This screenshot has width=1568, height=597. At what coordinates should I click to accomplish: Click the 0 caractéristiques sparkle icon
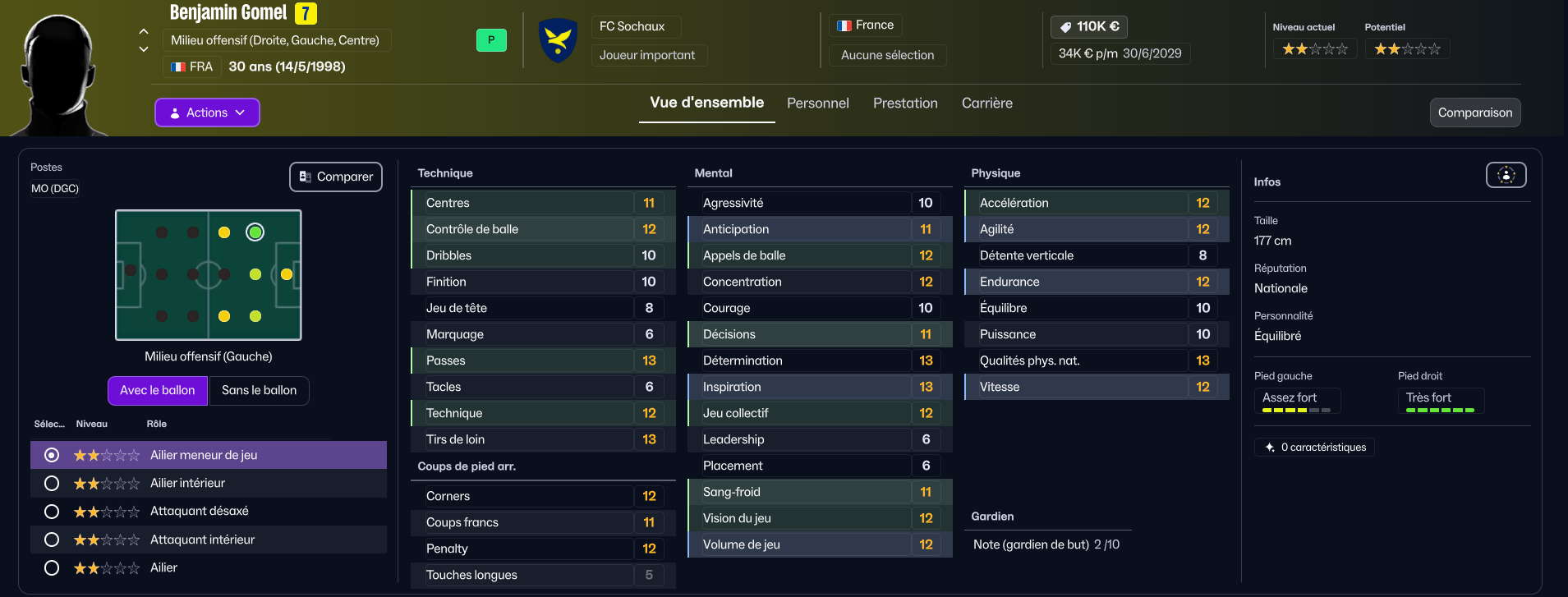pyautogui.click(x=1270, y=447)
